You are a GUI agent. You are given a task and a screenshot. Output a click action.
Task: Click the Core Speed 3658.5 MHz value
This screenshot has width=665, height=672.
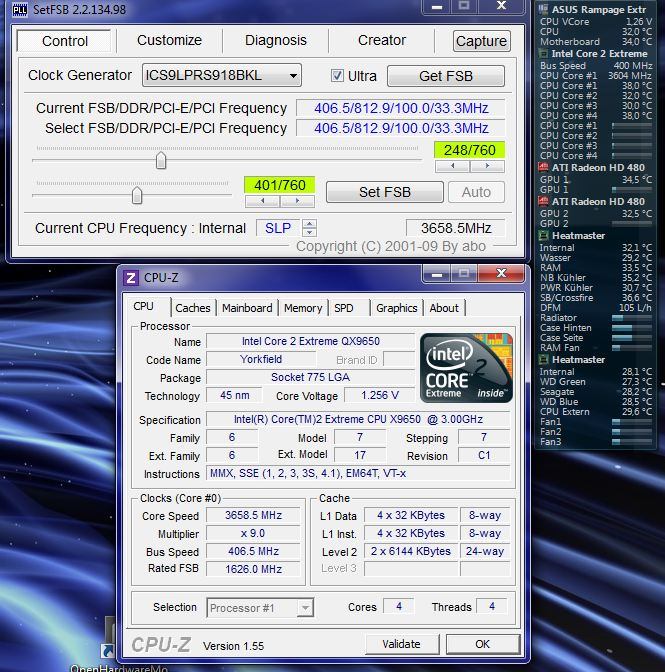[x=253, y=515]
